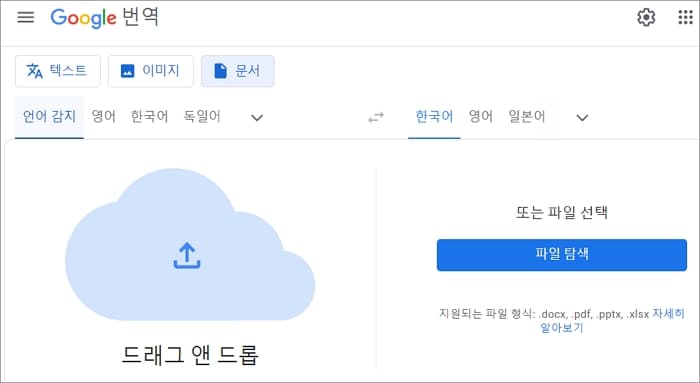The height and width of the screenshot is (383, 700).
Task: Select 영어 as target language
Action: tap(480, 117)
